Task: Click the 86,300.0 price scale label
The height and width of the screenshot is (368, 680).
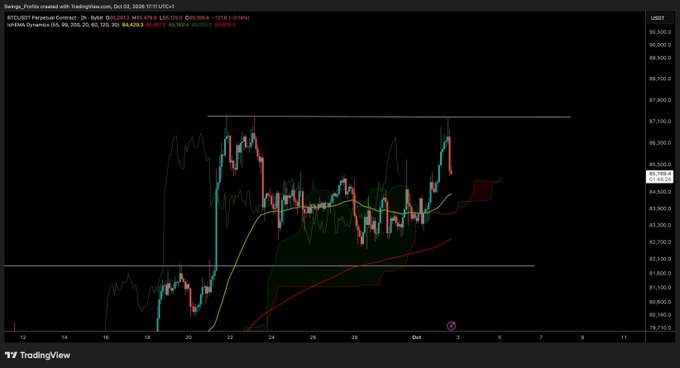Action: tap(660, 143)
